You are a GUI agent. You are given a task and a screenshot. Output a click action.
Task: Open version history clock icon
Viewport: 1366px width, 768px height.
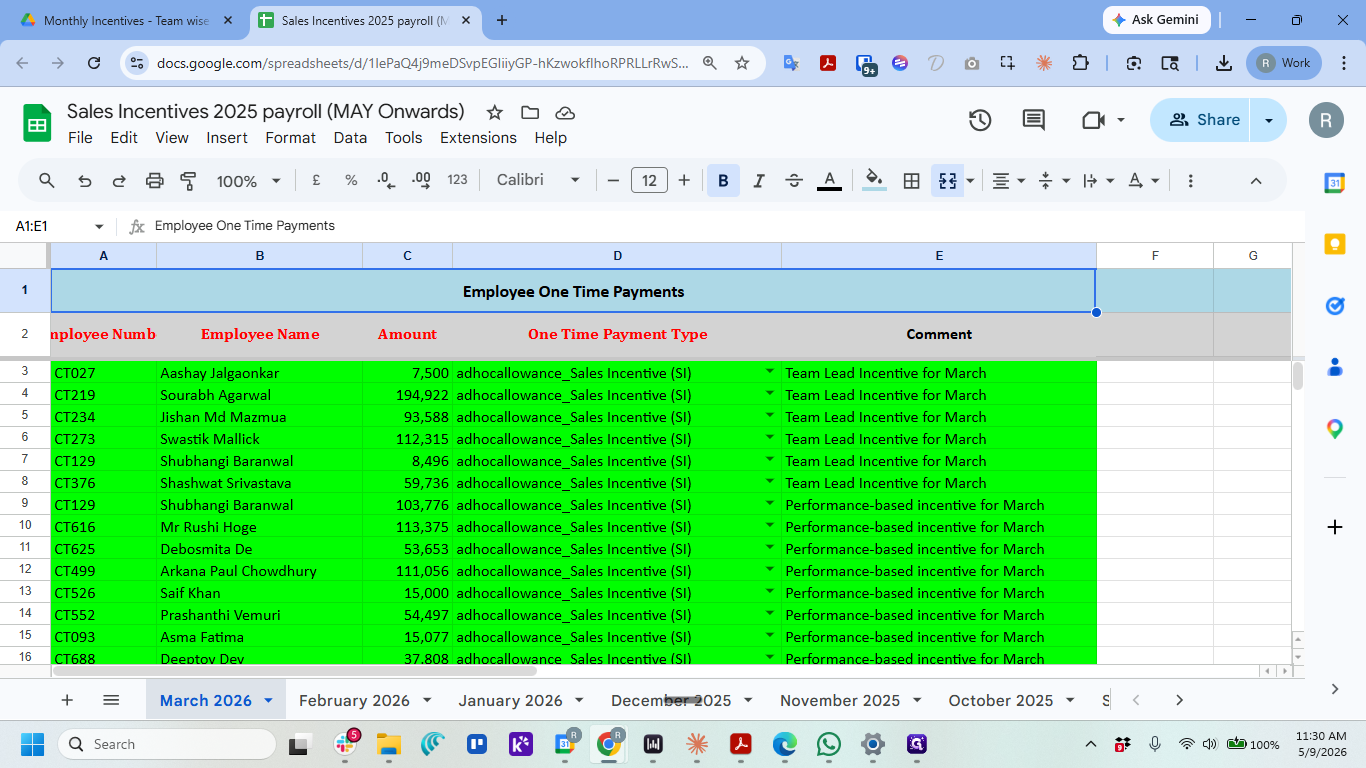click(980, 120)
